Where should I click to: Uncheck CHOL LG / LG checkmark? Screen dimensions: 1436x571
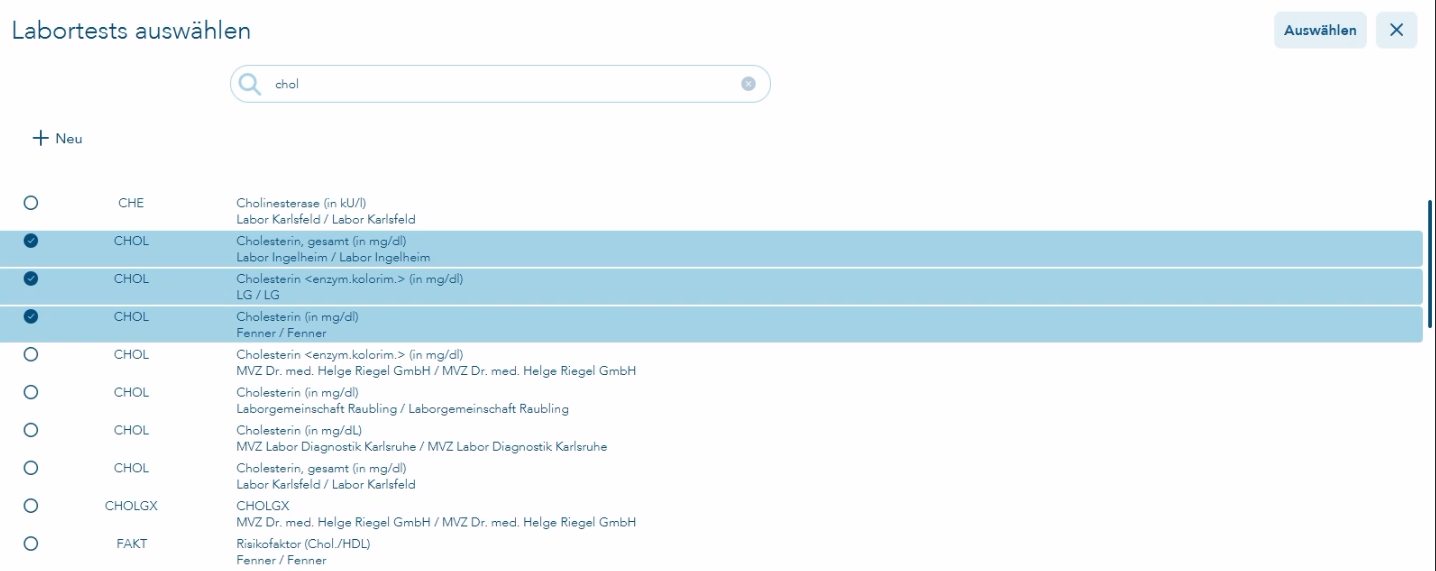tap(31, 279)
